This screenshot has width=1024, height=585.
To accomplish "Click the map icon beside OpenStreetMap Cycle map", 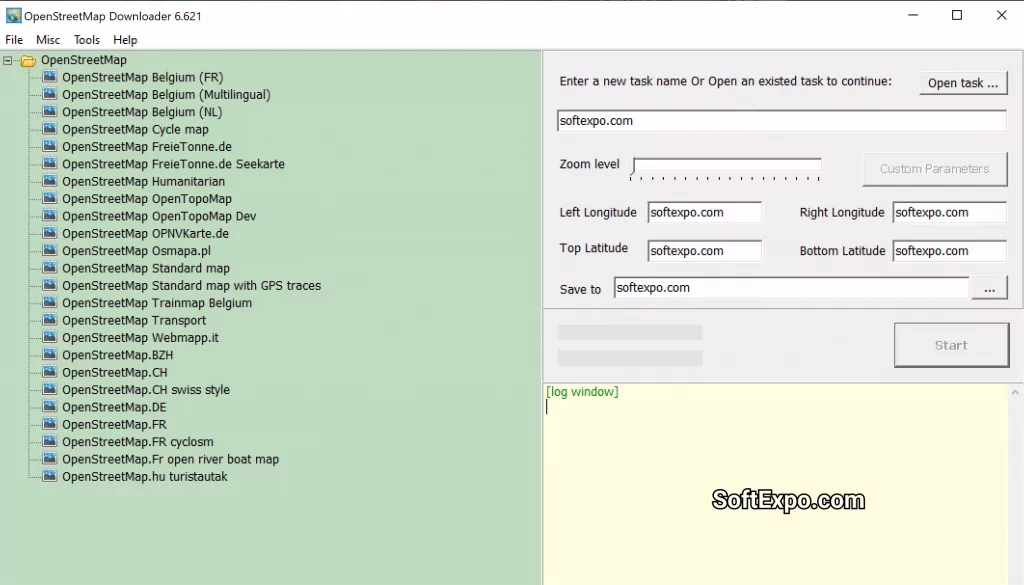I will [x=49, y=129].
